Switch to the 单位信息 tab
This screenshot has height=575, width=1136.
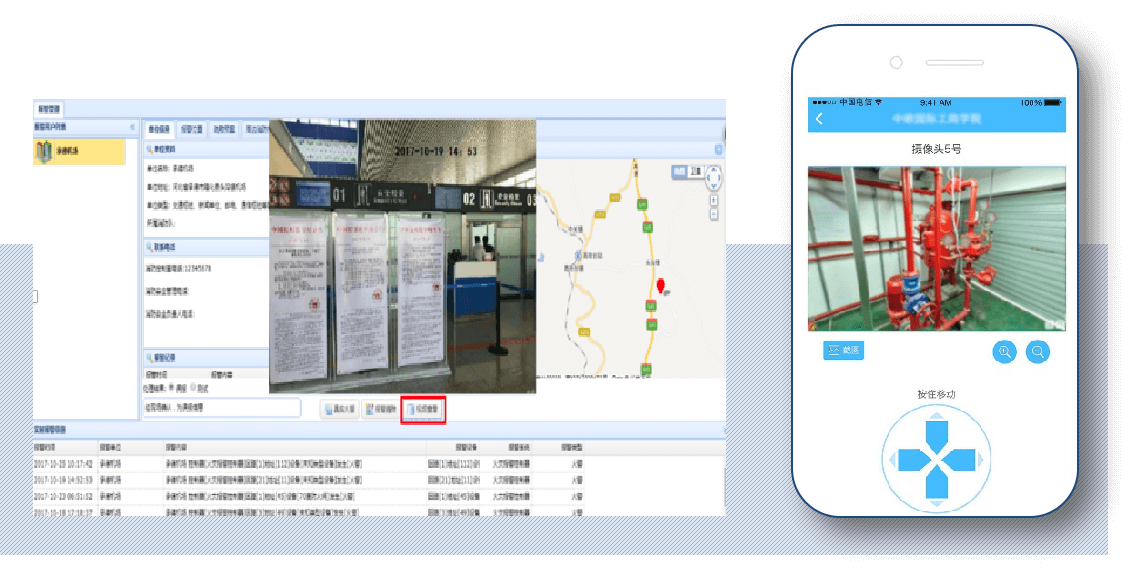(159, 130)
